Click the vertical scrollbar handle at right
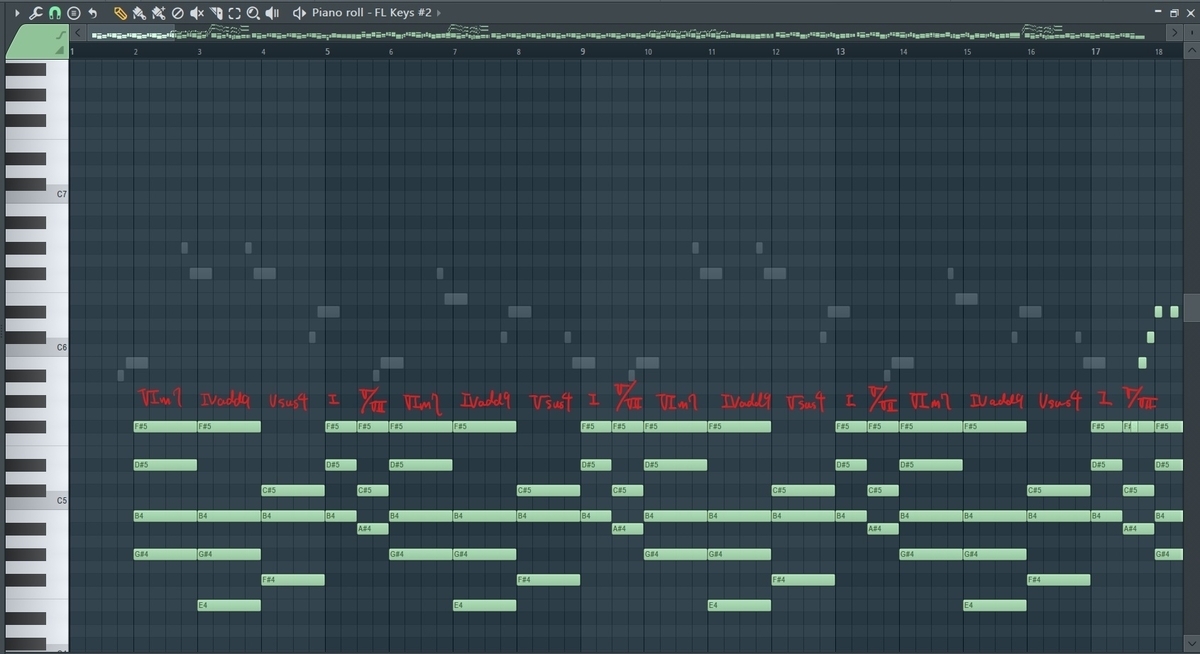The height and width of the screenshot is (654, 1200). click(1190, 306)
